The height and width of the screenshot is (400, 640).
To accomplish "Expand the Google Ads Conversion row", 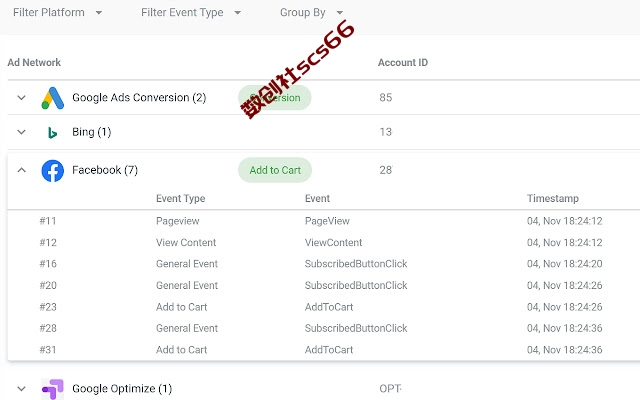I will point(22,98).
